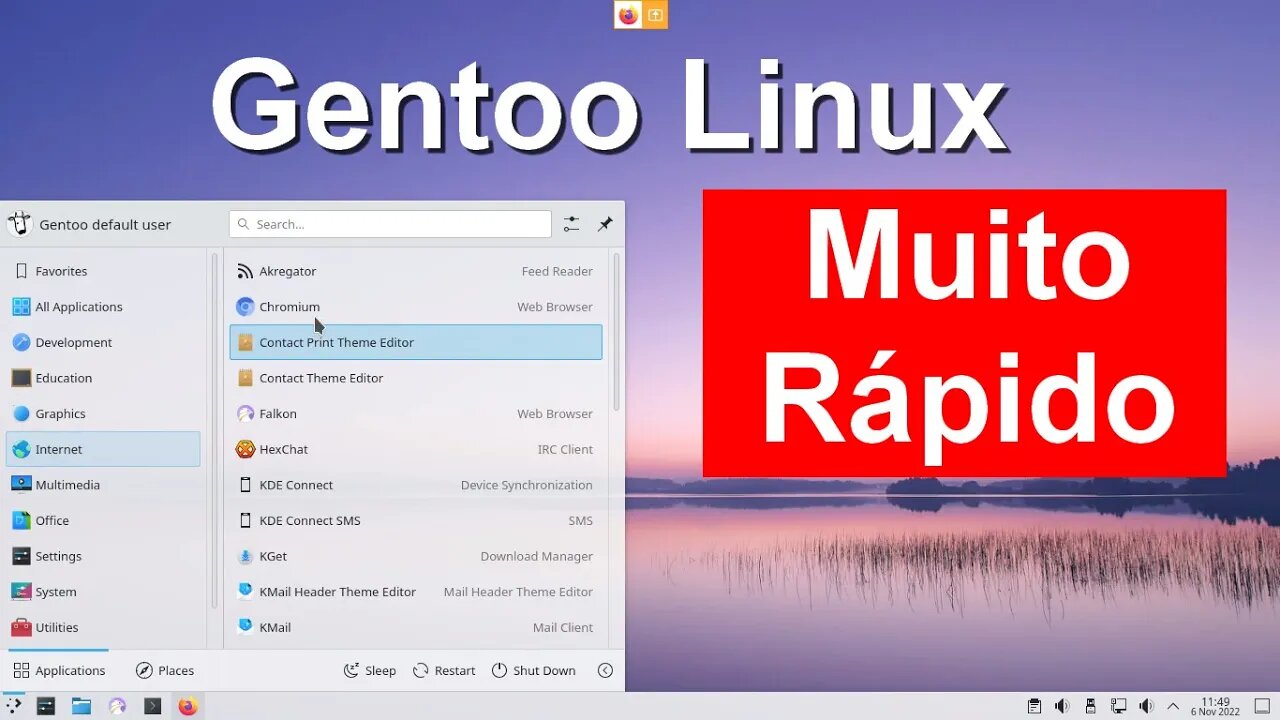The width and height of the screenshot is (1280, 720).
Task: Open Contact Theme Editor
Action: (x=416, y=378)
